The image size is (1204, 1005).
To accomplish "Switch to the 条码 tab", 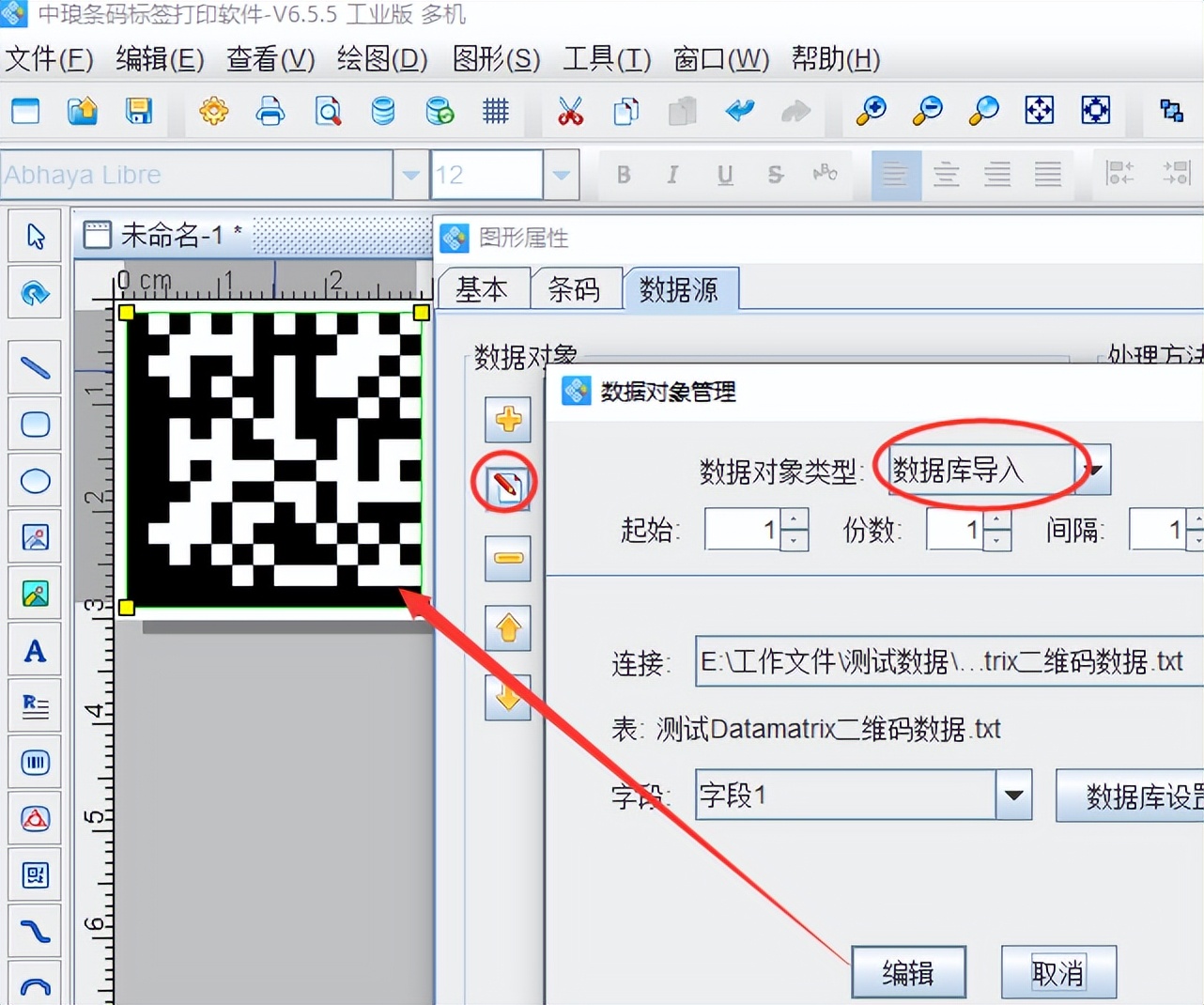I will tap(574, 289).
